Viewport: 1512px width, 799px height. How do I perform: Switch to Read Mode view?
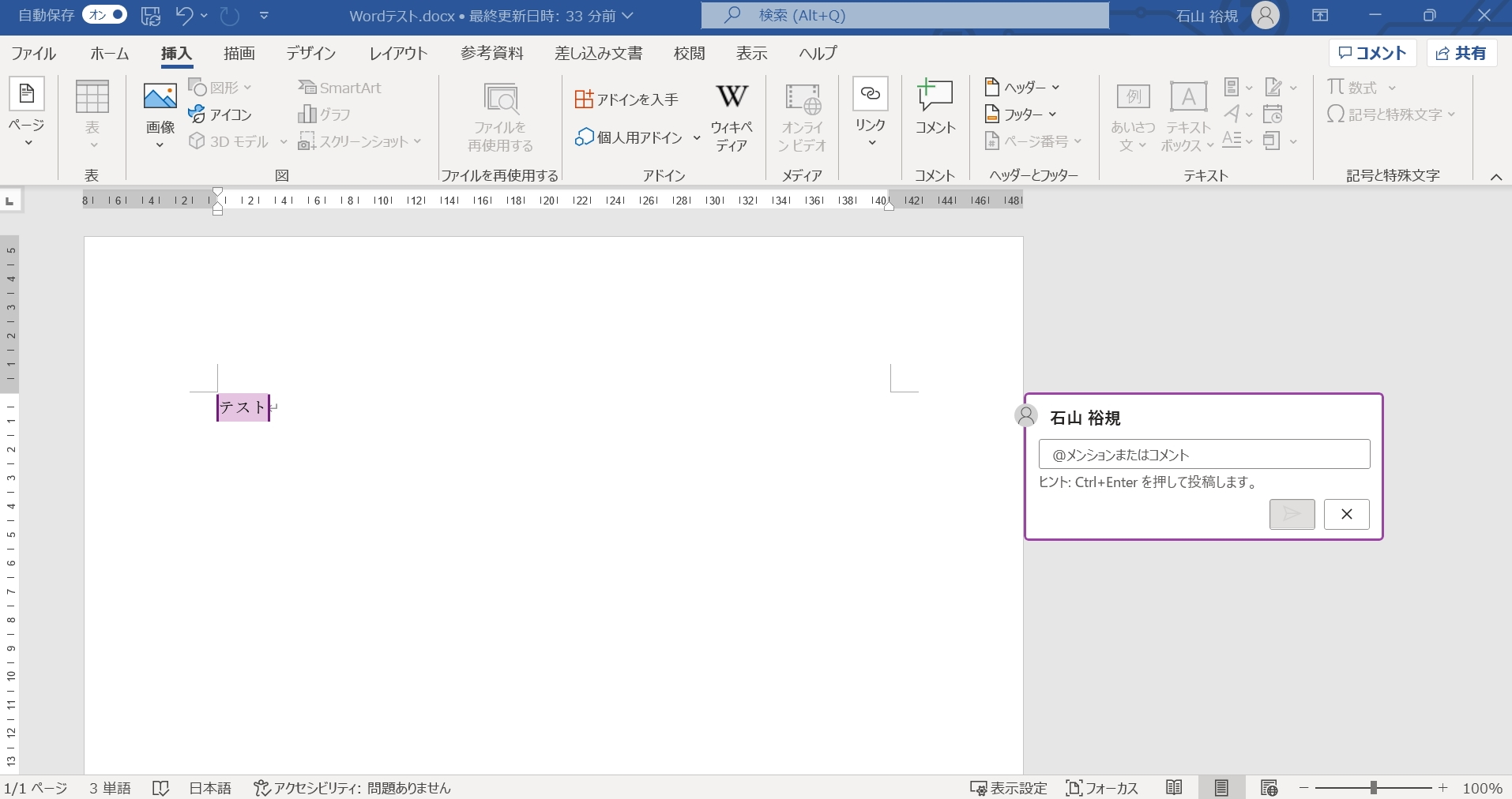1174,788
